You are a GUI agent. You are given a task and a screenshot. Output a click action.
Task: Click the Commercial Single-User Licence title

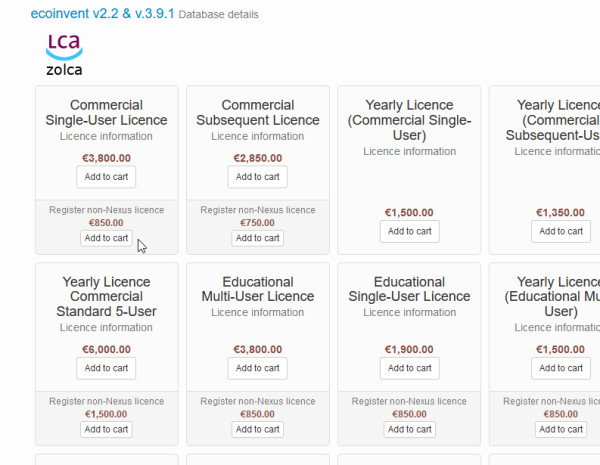(106, 113)
